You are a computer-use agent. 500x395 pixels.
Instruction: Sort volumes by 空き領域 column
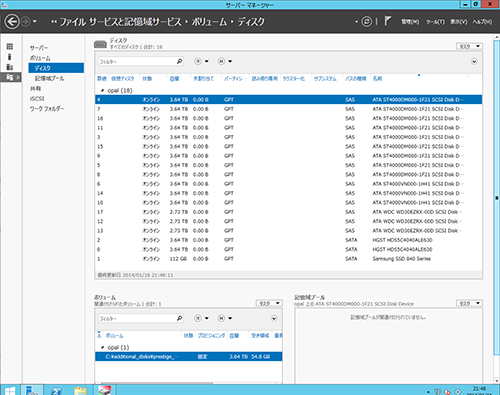(x=260, y=336)
